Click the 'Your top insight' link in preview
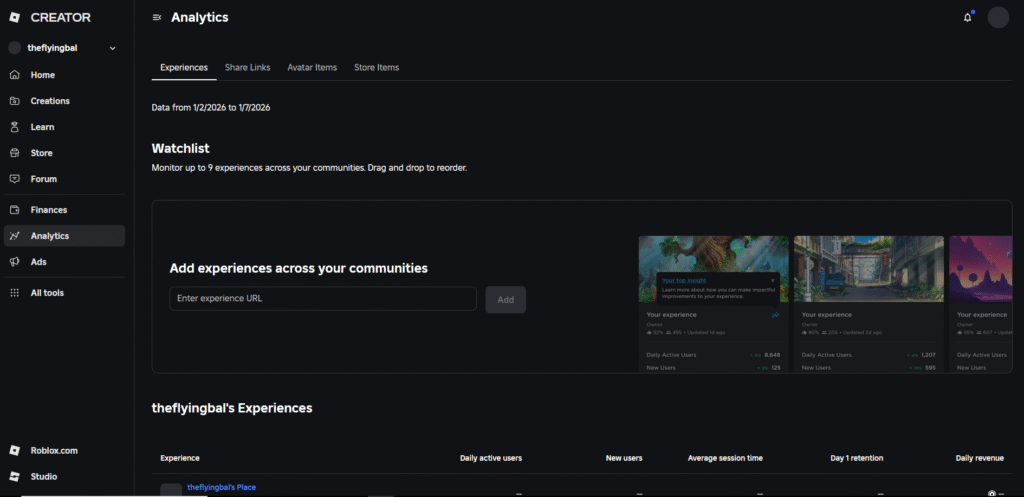 684,280
